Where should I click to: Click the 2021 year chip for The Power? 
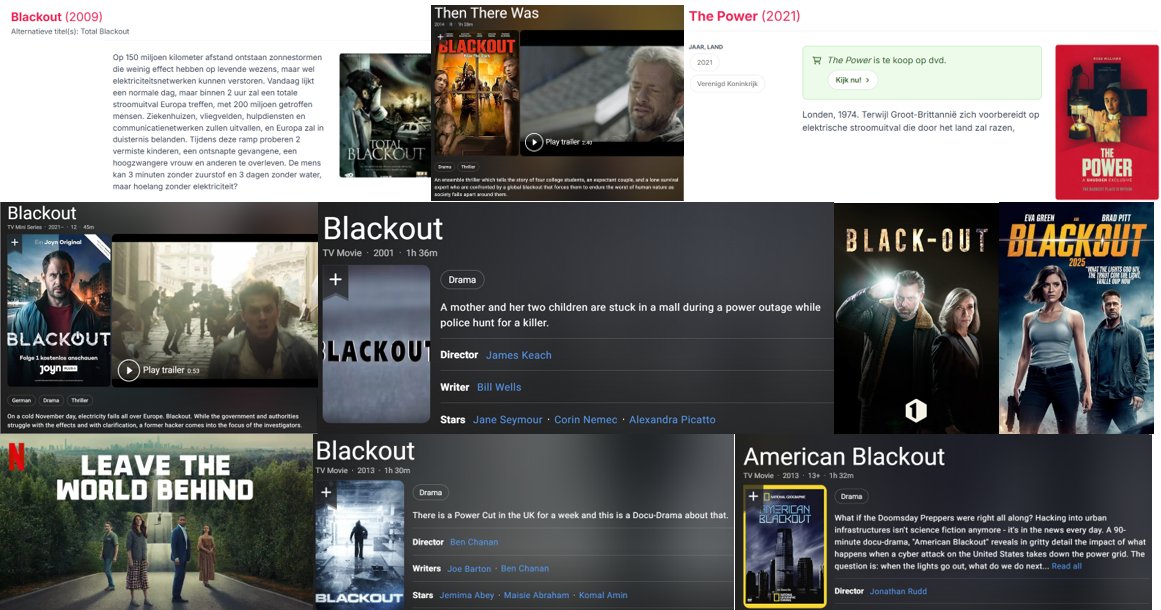(704, 63)
